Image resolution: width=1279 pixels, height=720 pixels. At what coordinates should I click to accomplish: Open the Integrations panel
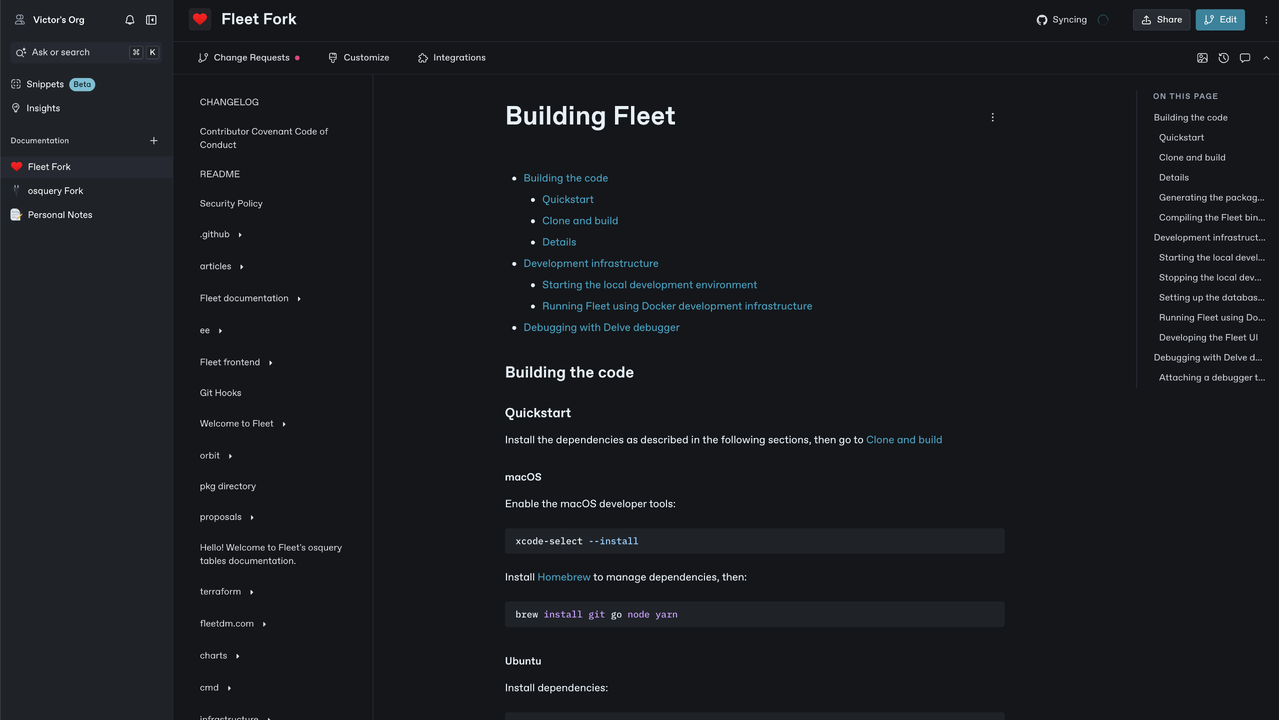coord(451,57)
